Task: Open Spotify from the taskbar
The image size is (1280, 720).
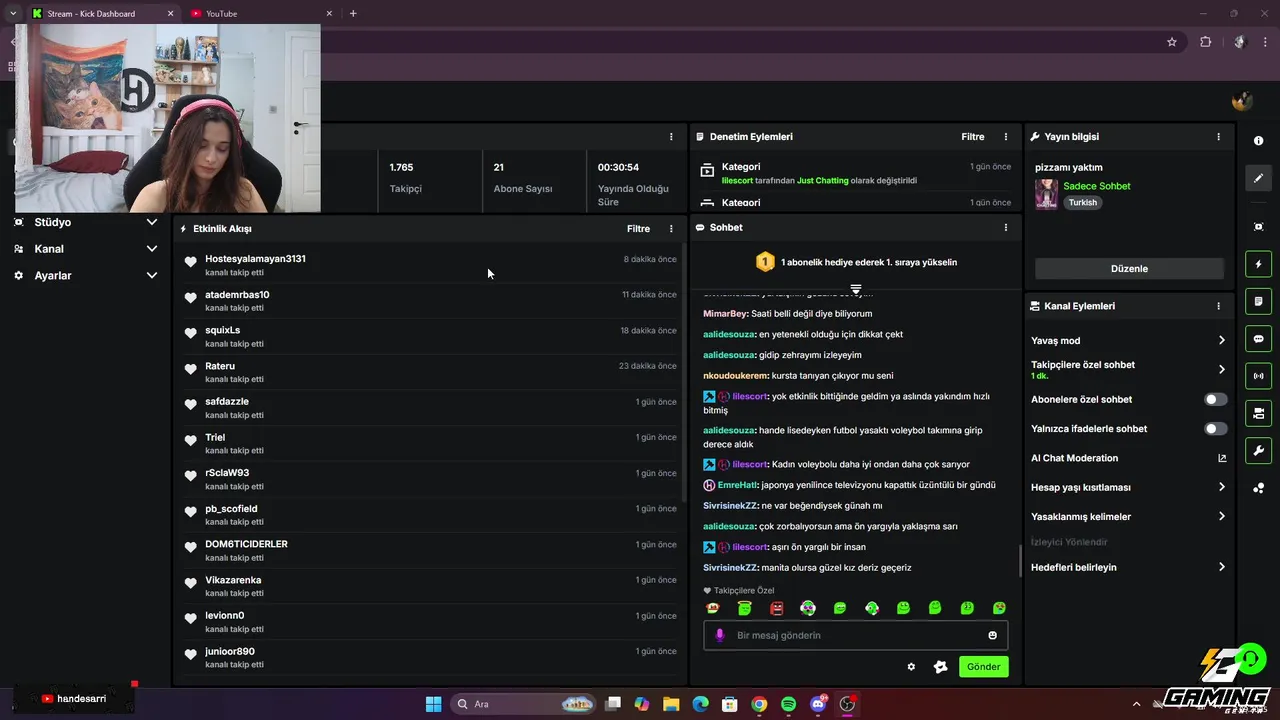Action: click(x=788, y=704)
